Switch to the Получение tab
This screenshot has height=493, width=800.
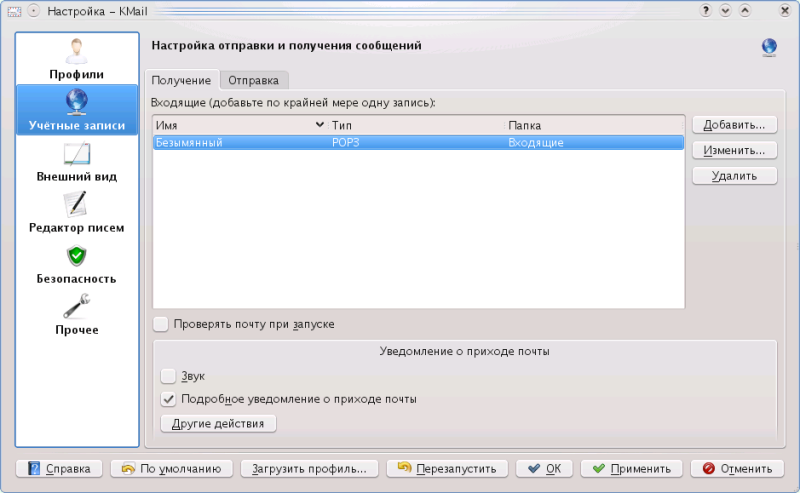pos(182,81)
